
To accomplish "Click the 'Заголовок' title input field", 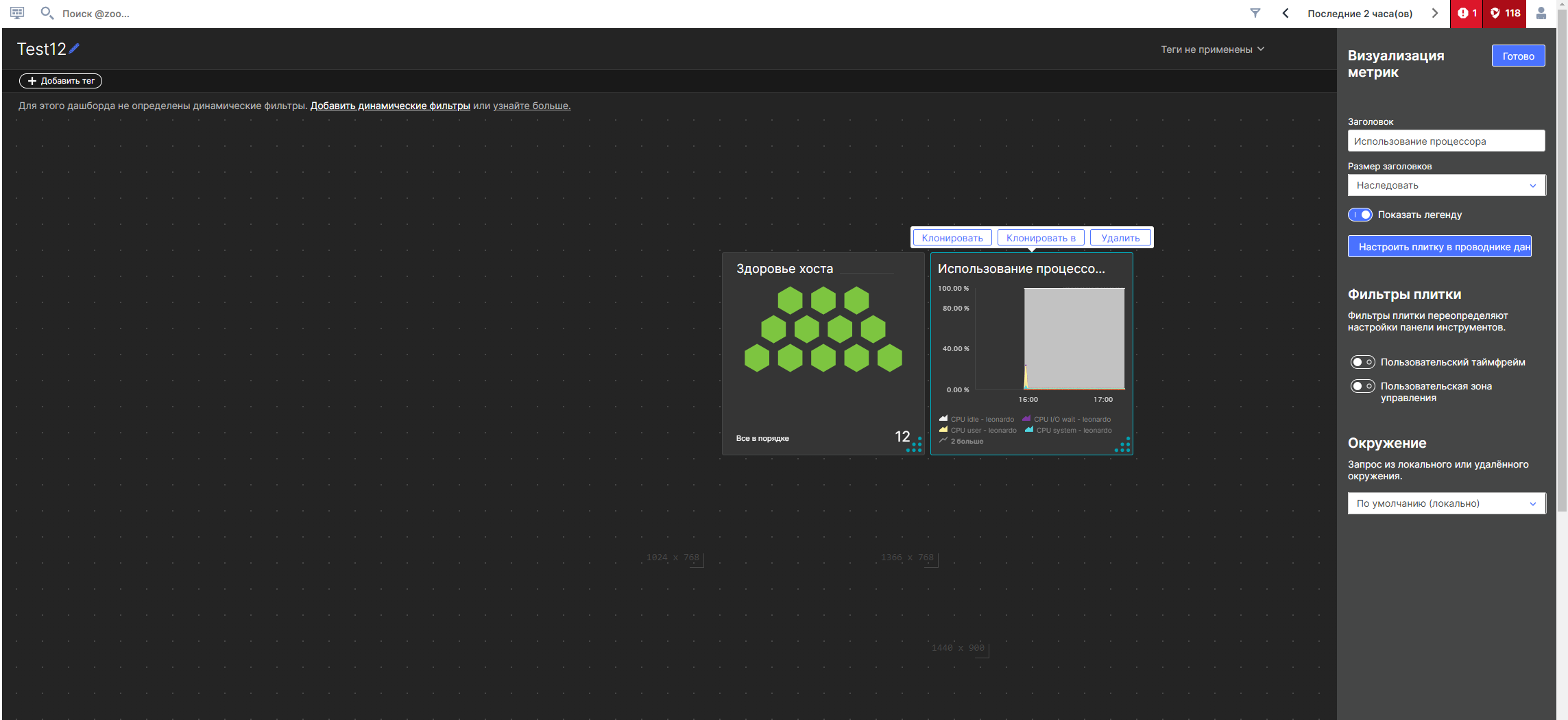I will click(1446, 141).
